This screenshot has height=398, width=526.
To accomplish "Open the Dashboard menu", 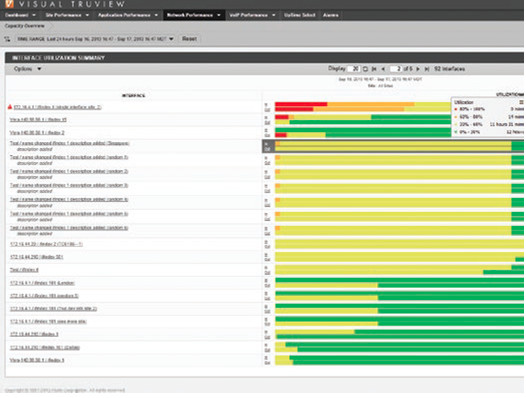I will click(17, 15).
